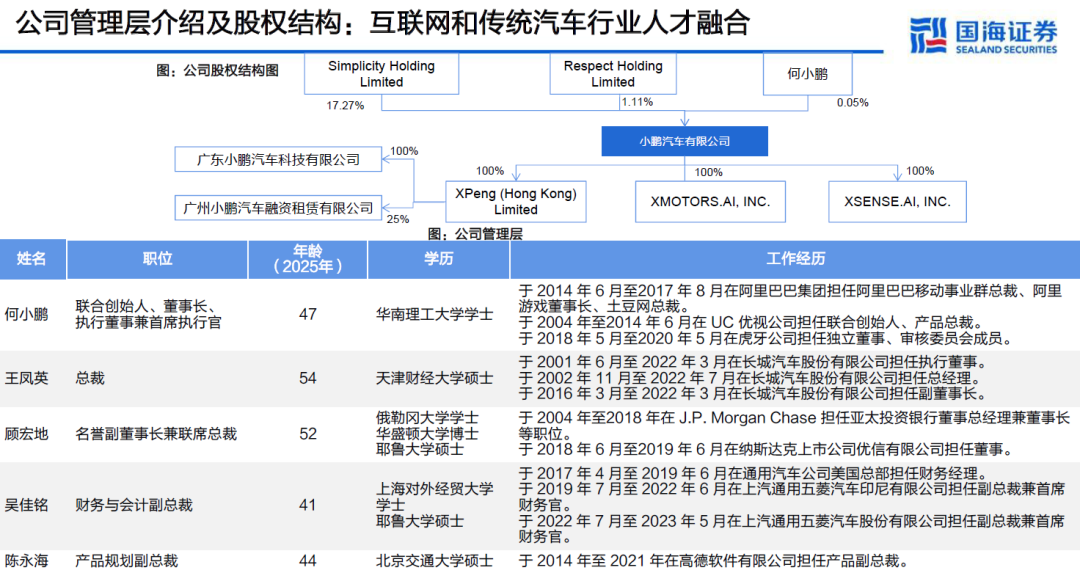Viewport: 1080px width, 573px height.
Task: Click the blue 小鹏汽车有限公司 box
Action: point(685,141)
